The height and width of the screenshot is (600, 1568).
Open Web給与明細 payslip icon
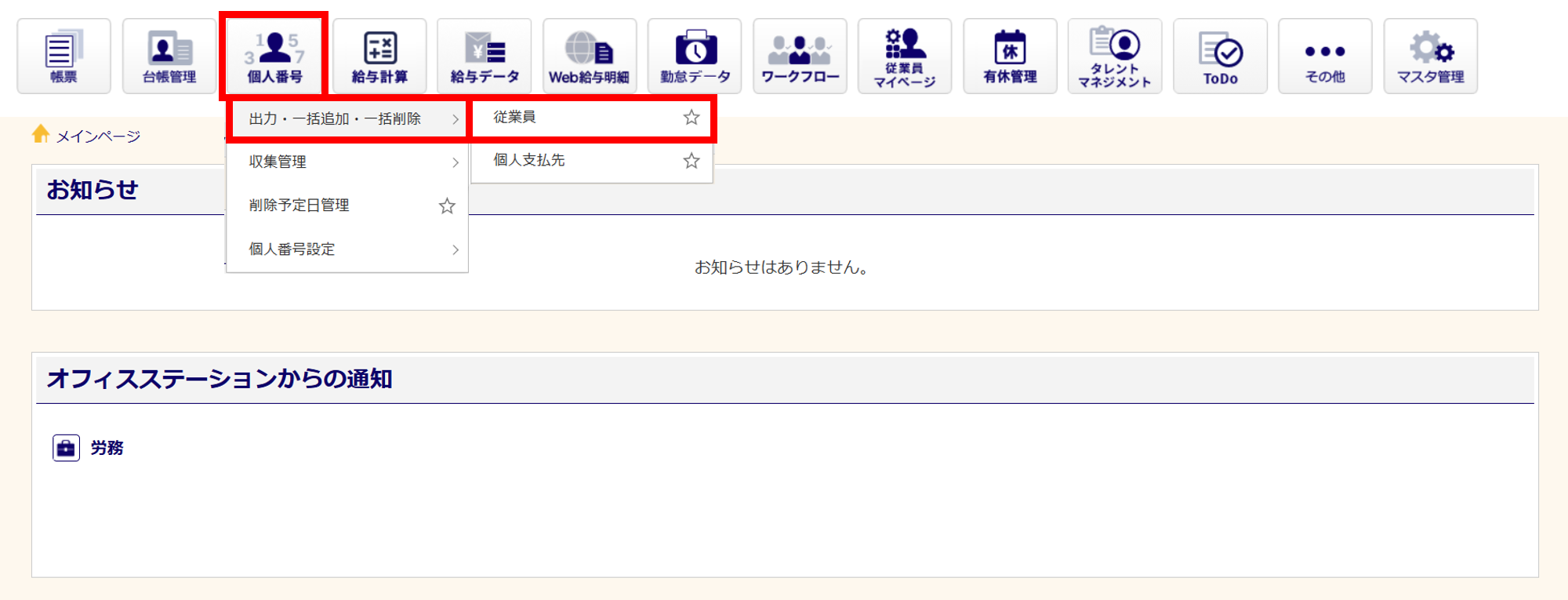point(589,56)
